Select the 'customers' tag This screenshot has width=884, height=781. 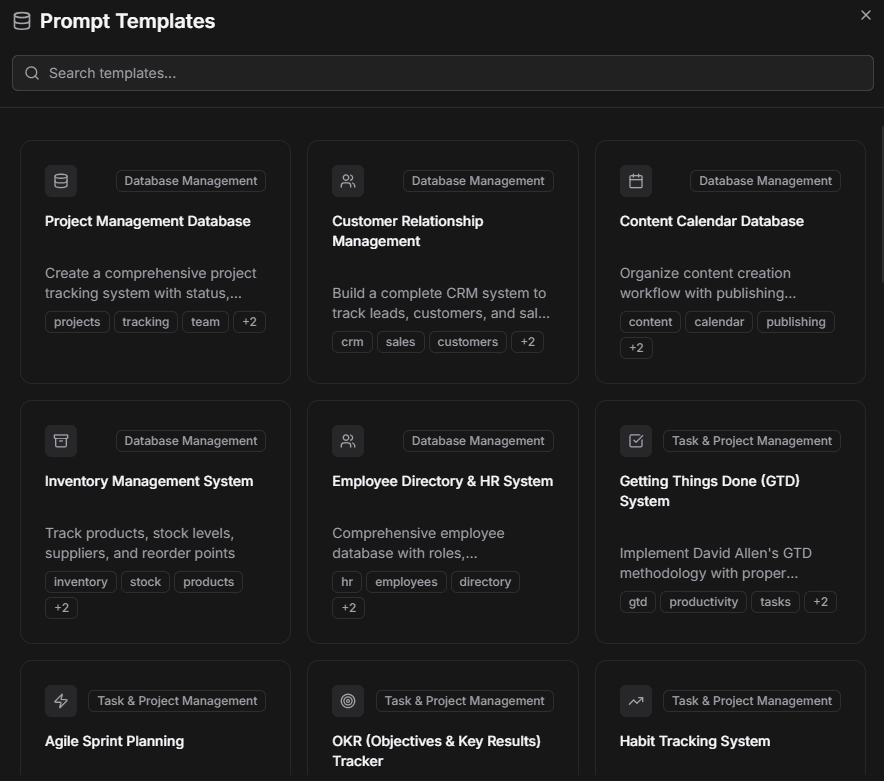[468, 342]
